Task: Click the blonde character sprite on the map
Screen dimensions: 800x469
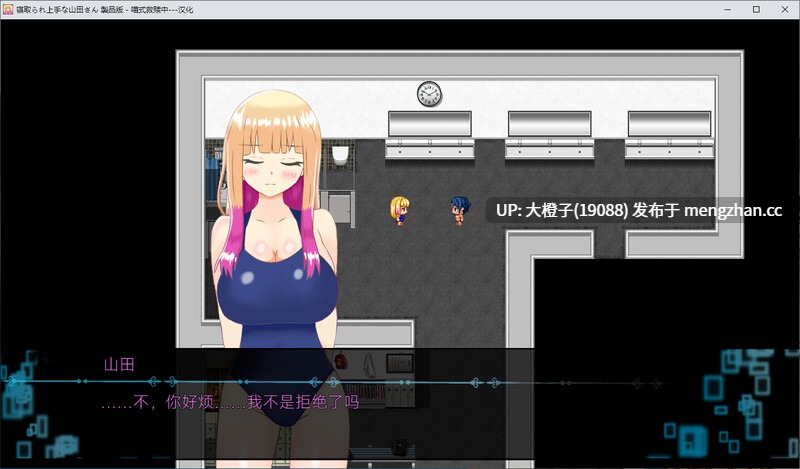Action: (x=399, y=211)
